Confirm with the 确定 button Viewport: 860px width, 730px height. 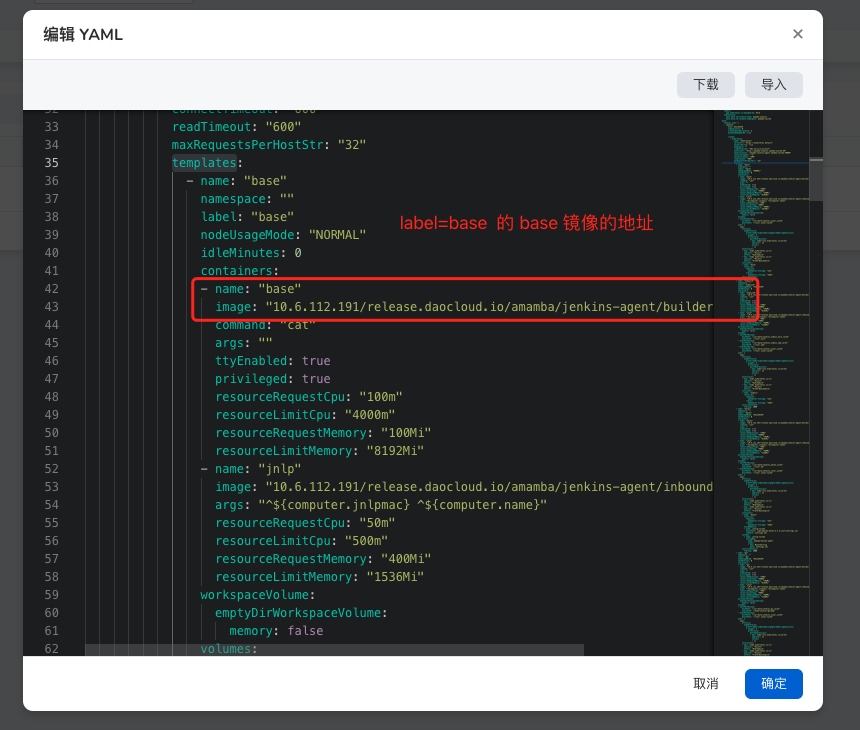click(773, 683)
